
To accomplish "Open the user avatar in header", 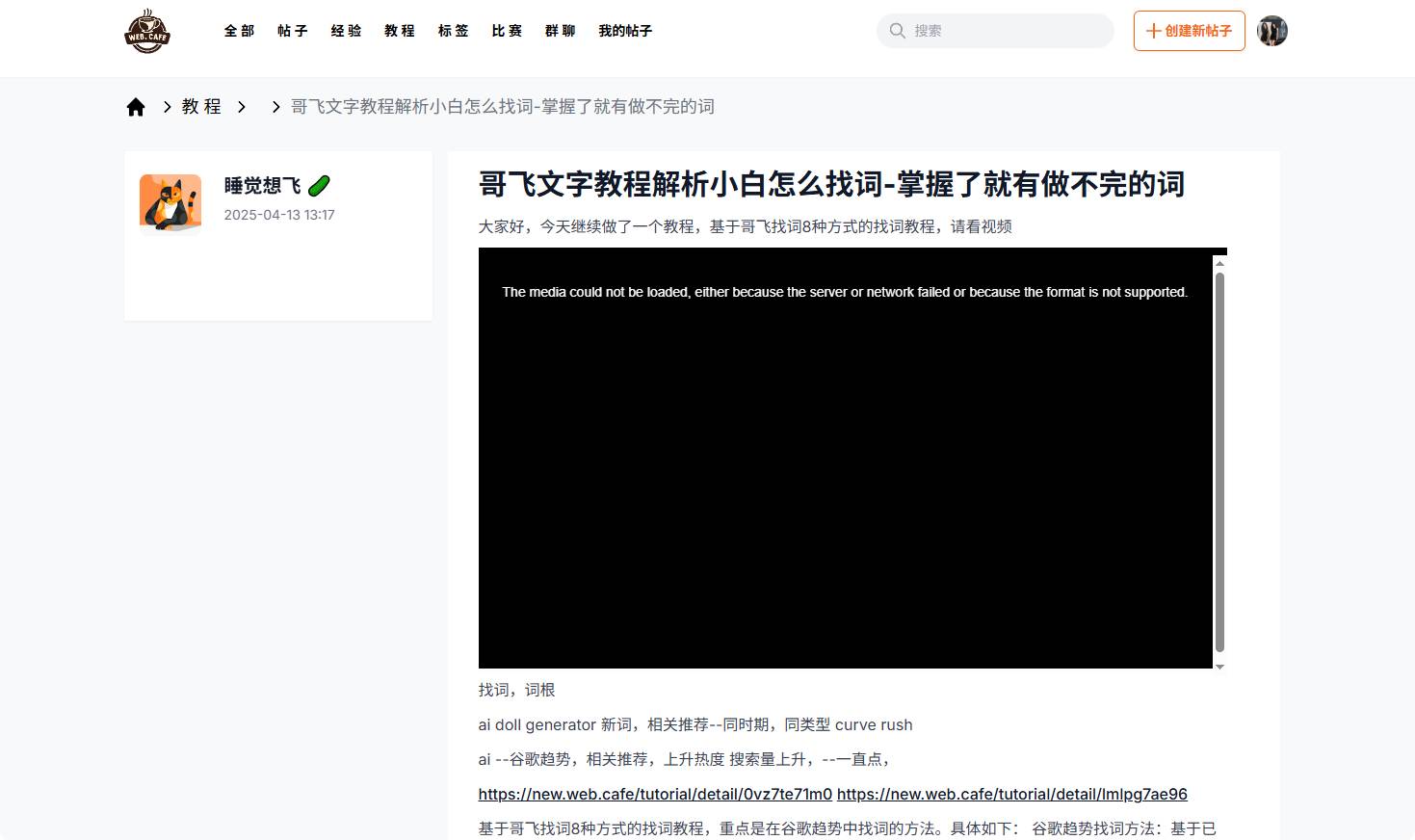I will click(1272, 31).
